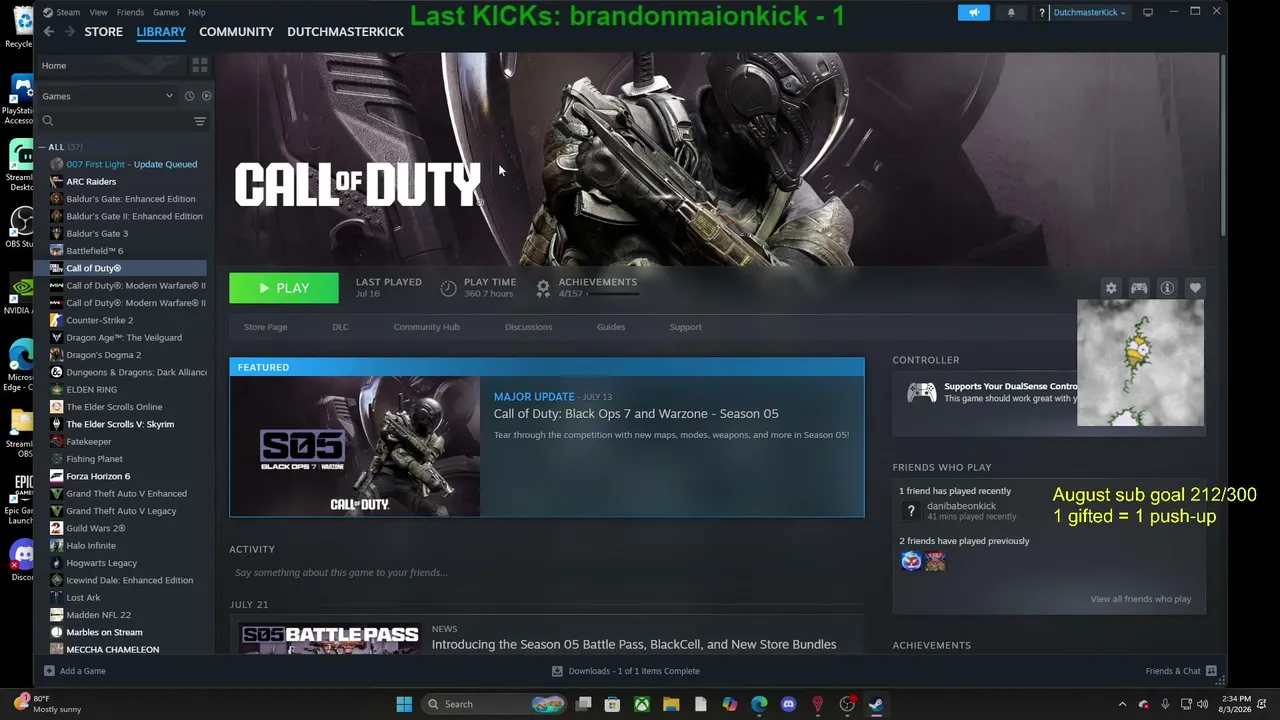Switch to the STORE tab

click(104, 32)
